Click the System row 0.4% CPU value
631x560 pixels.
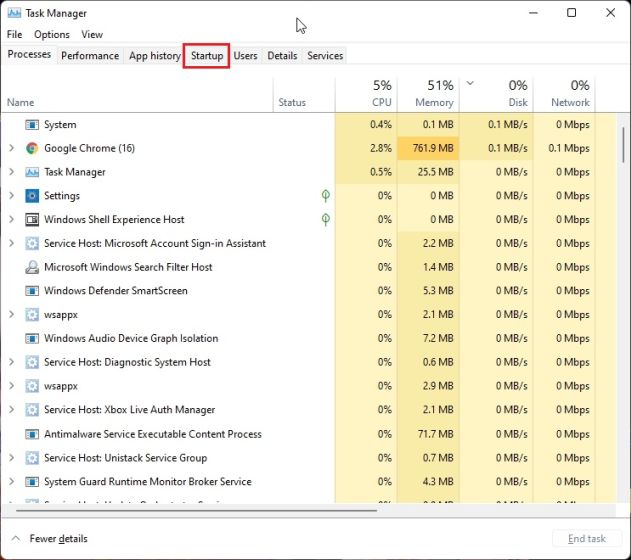click(381, 125)
